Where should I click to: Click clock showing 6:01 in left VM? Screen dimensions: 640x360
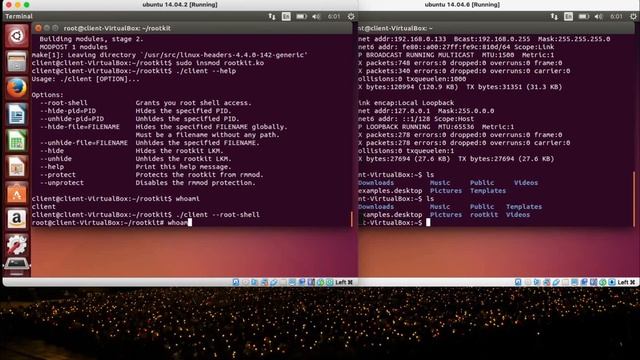[334, 16]
